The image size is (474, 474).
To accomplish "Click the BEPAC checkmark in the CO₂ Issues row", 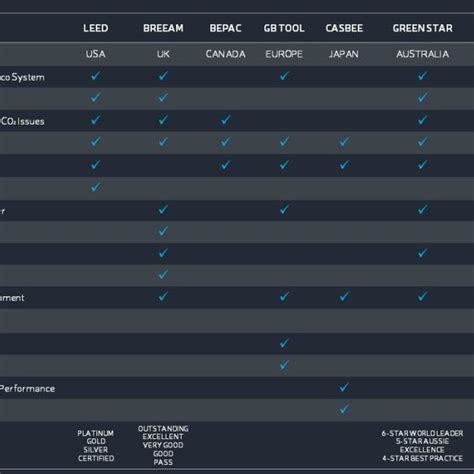I will (225, 120).
